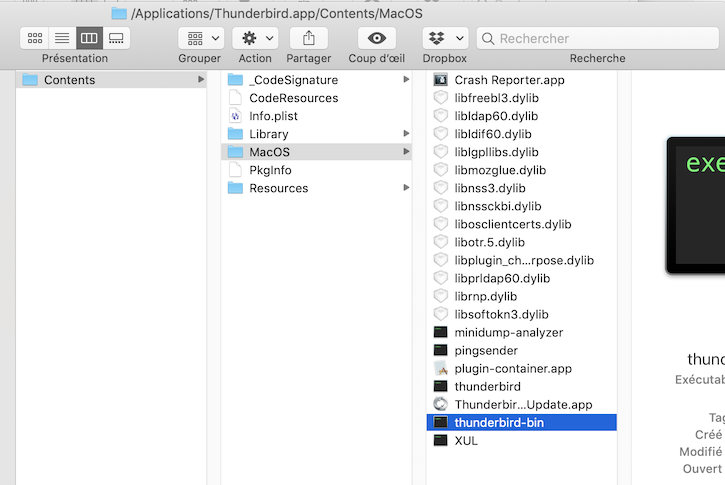
Task: Select Thunderbir...Update.app
Action: [x=522, y=404]
